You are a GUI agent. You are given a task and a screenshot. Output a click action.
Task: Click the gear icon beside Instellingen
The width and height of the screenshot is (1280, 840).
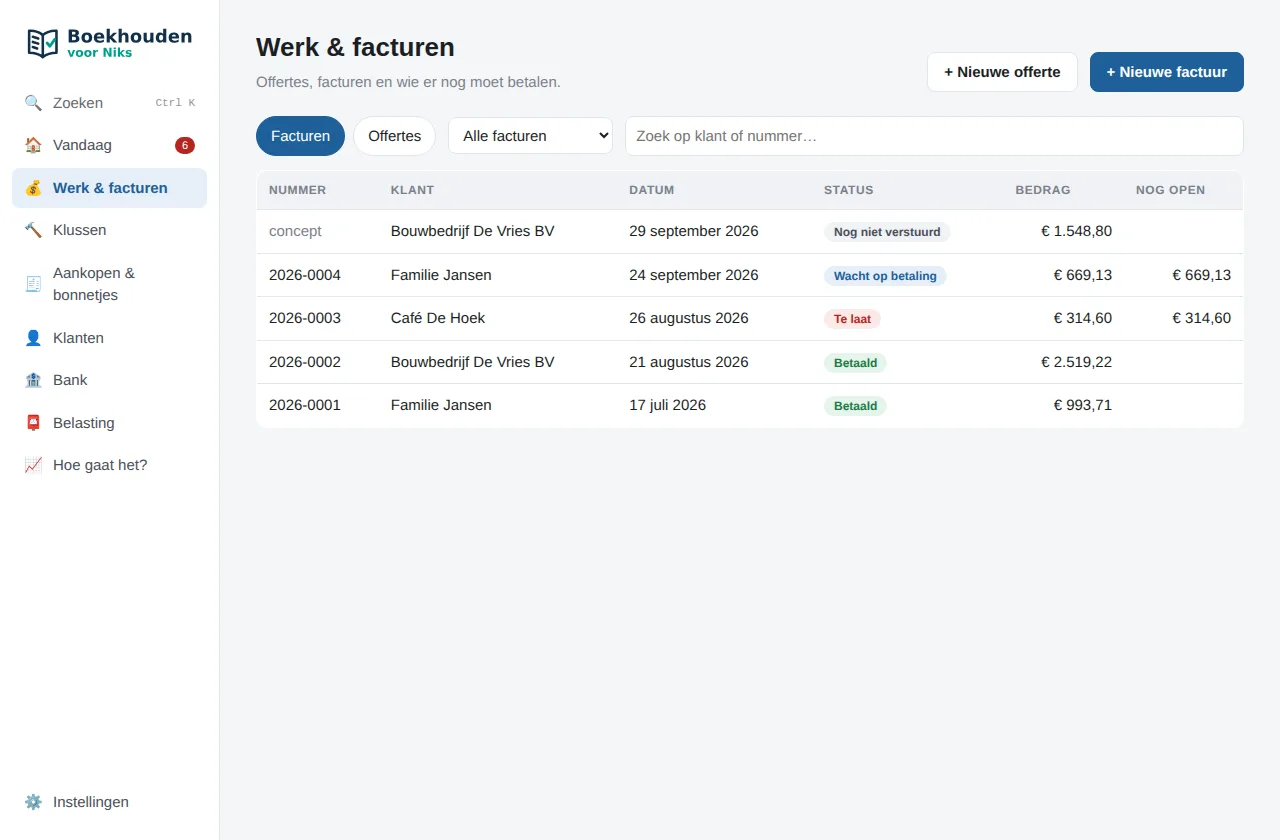tap(33, 802)
